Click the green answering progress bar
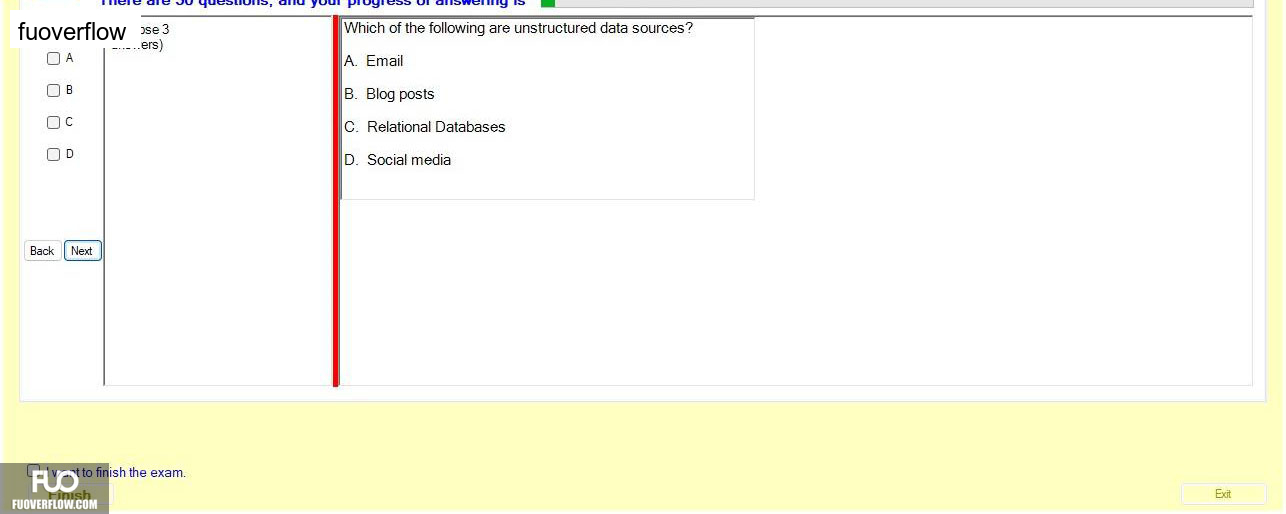 [x=548, y=3]
